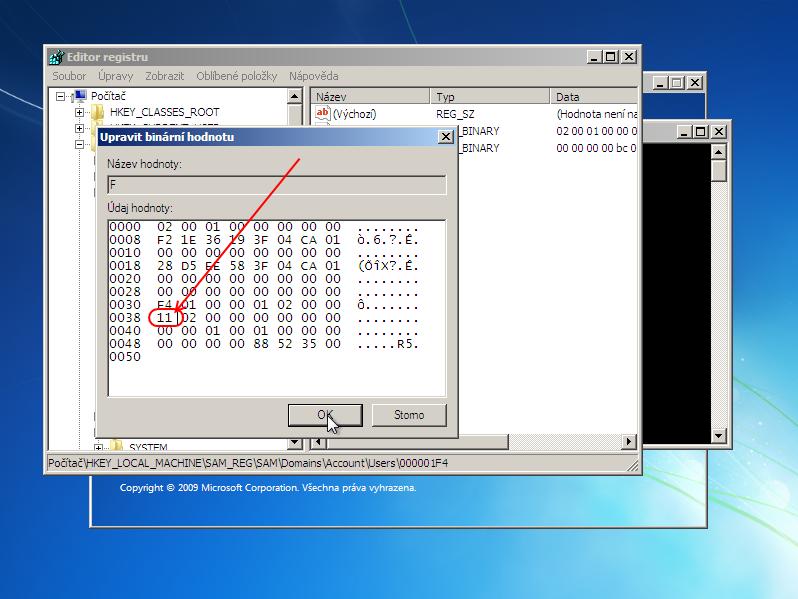Open the Oblíbené položky menu
The height and width of the screenshot is (599, 798).
coord(236,76)
